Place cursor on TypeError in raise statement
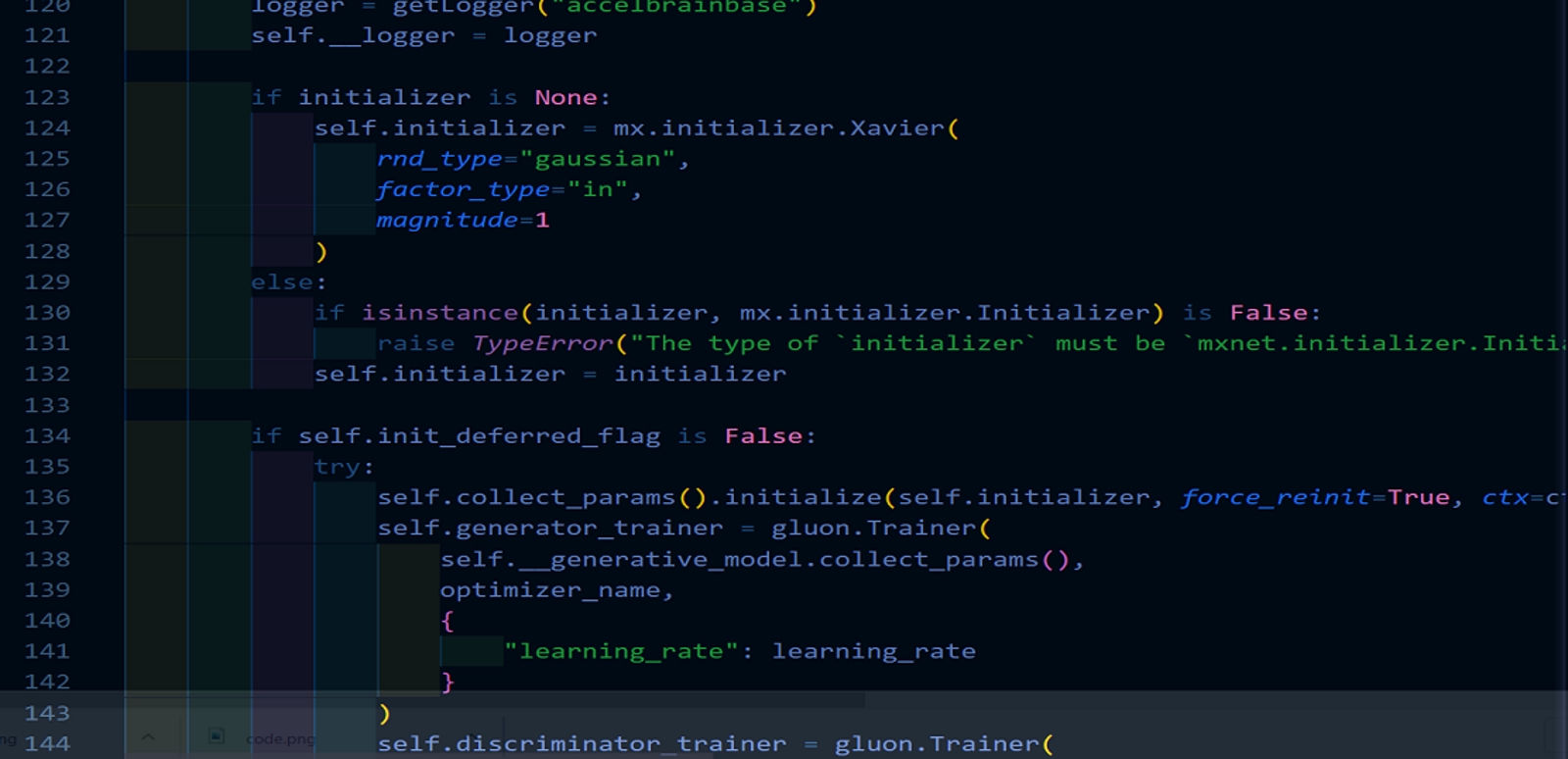 click(x=542, y=343)
